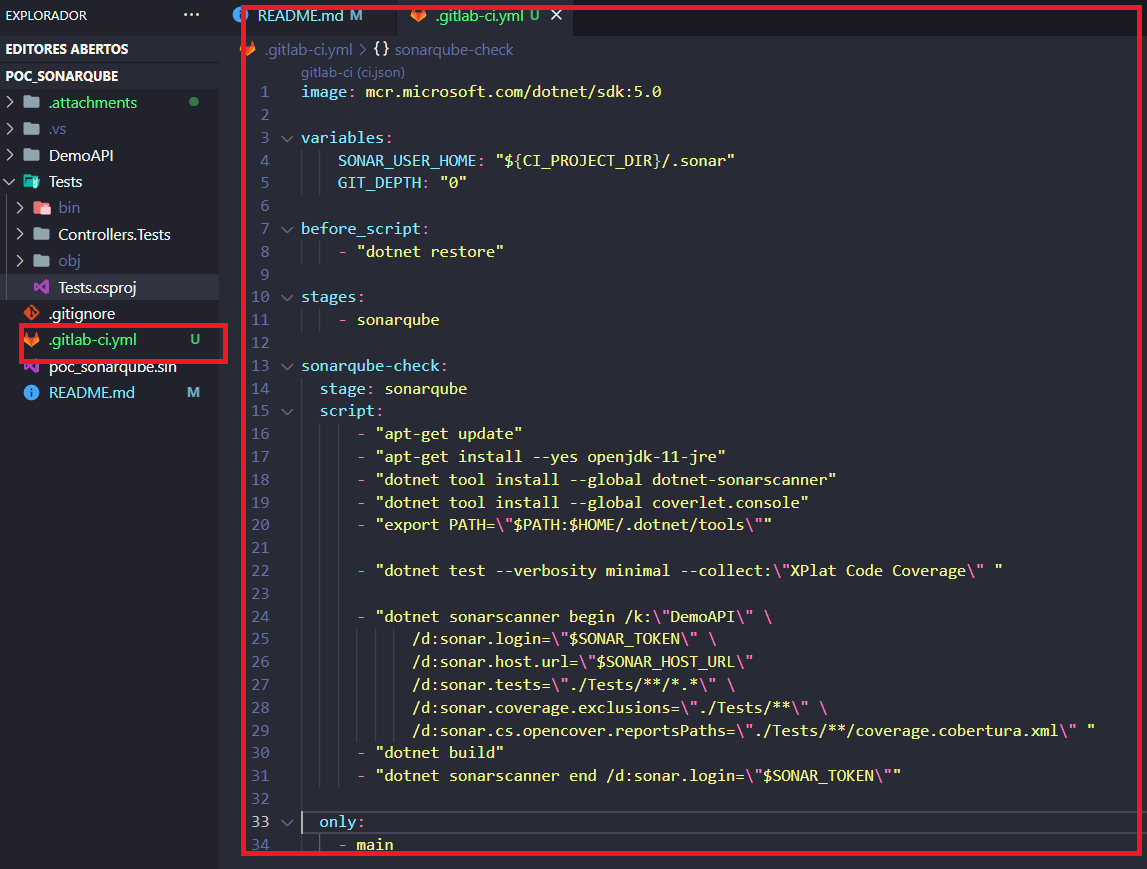Click the git icon beside .gitignore
The image size is (1147, 869).
[31, 313]
